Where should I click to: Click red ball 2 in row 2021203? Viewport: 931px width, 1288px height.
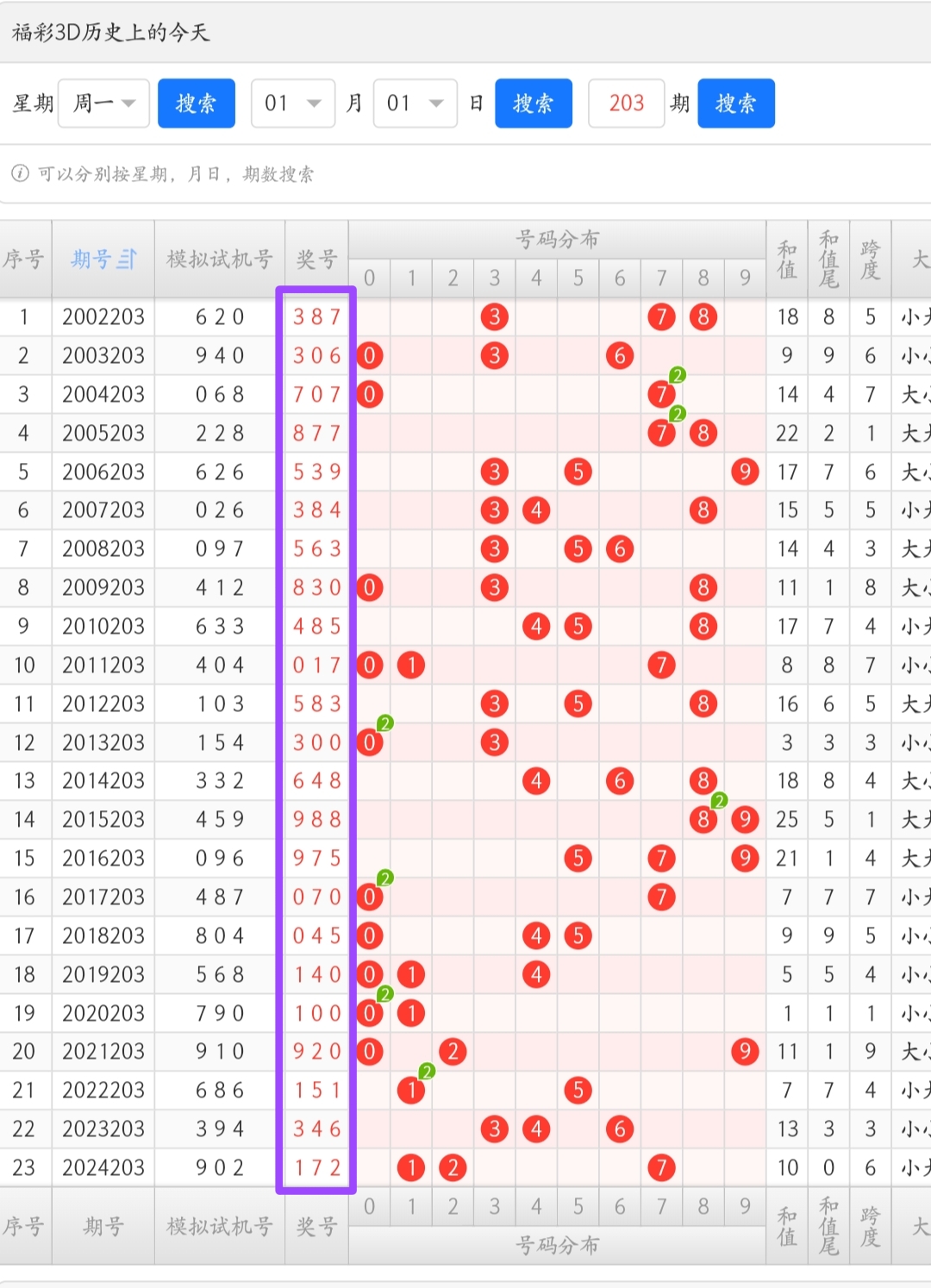click(453, 1051)
